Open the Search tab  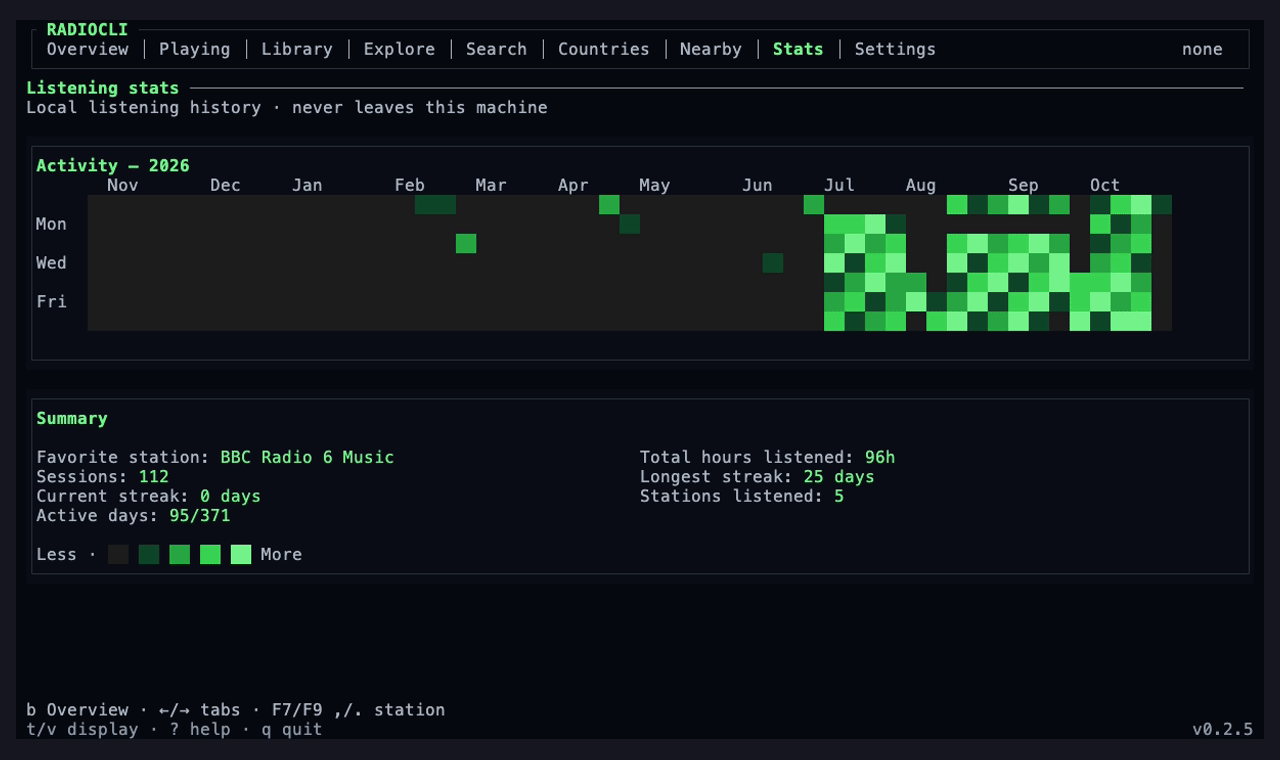coord(496,49)
